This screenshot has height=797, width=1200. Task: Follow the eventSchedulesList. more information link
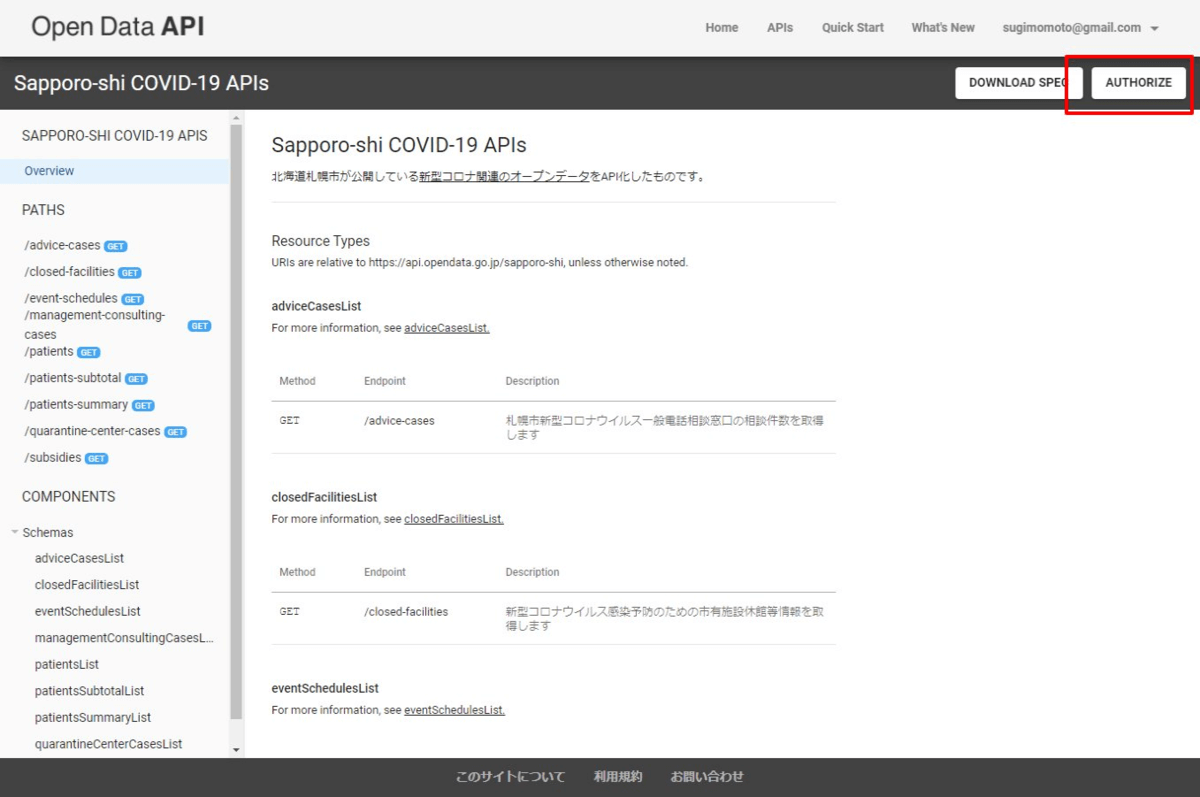pos(455,710)
